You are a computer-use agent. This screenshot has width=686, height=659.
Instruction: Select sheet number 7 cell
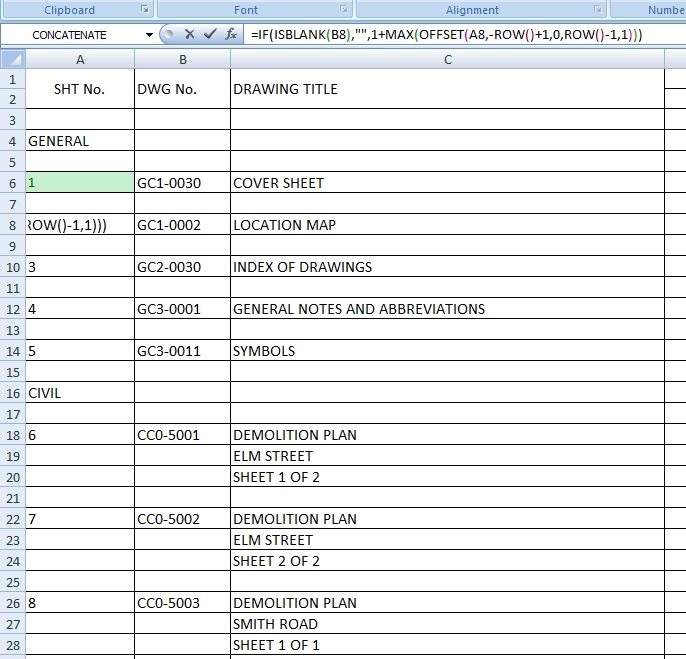(80, 519)
